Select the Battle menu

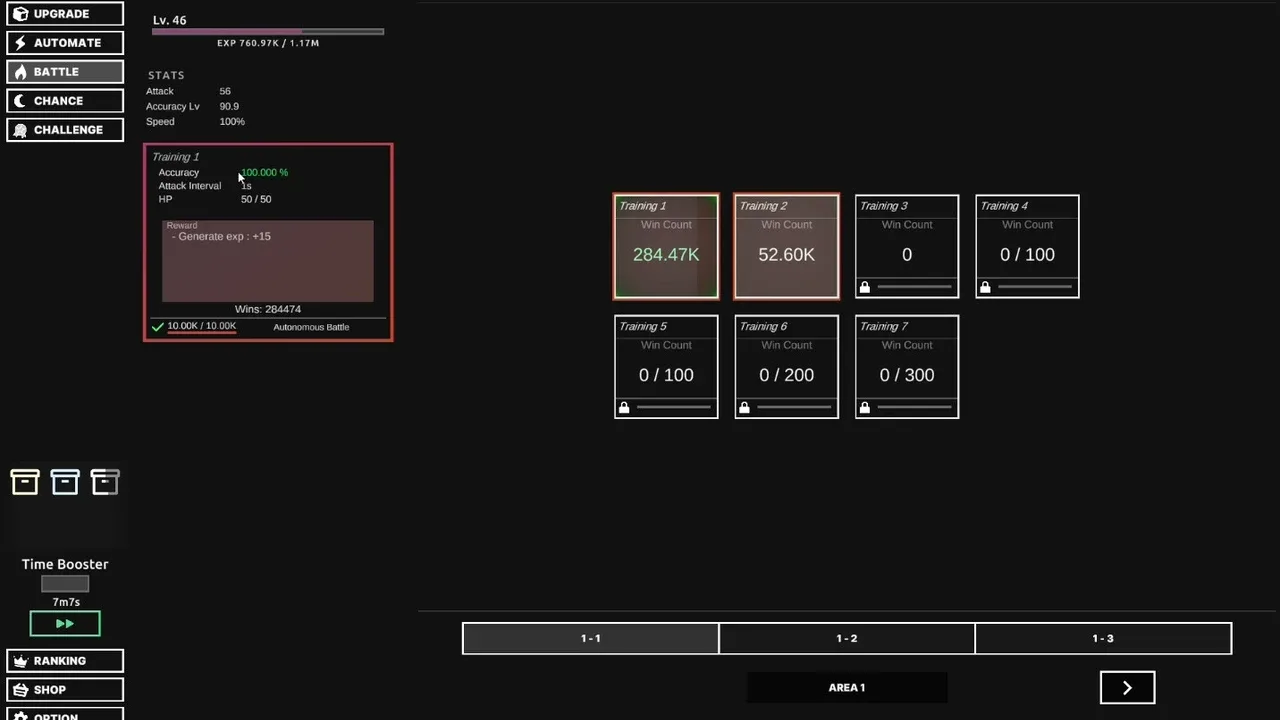65,72
